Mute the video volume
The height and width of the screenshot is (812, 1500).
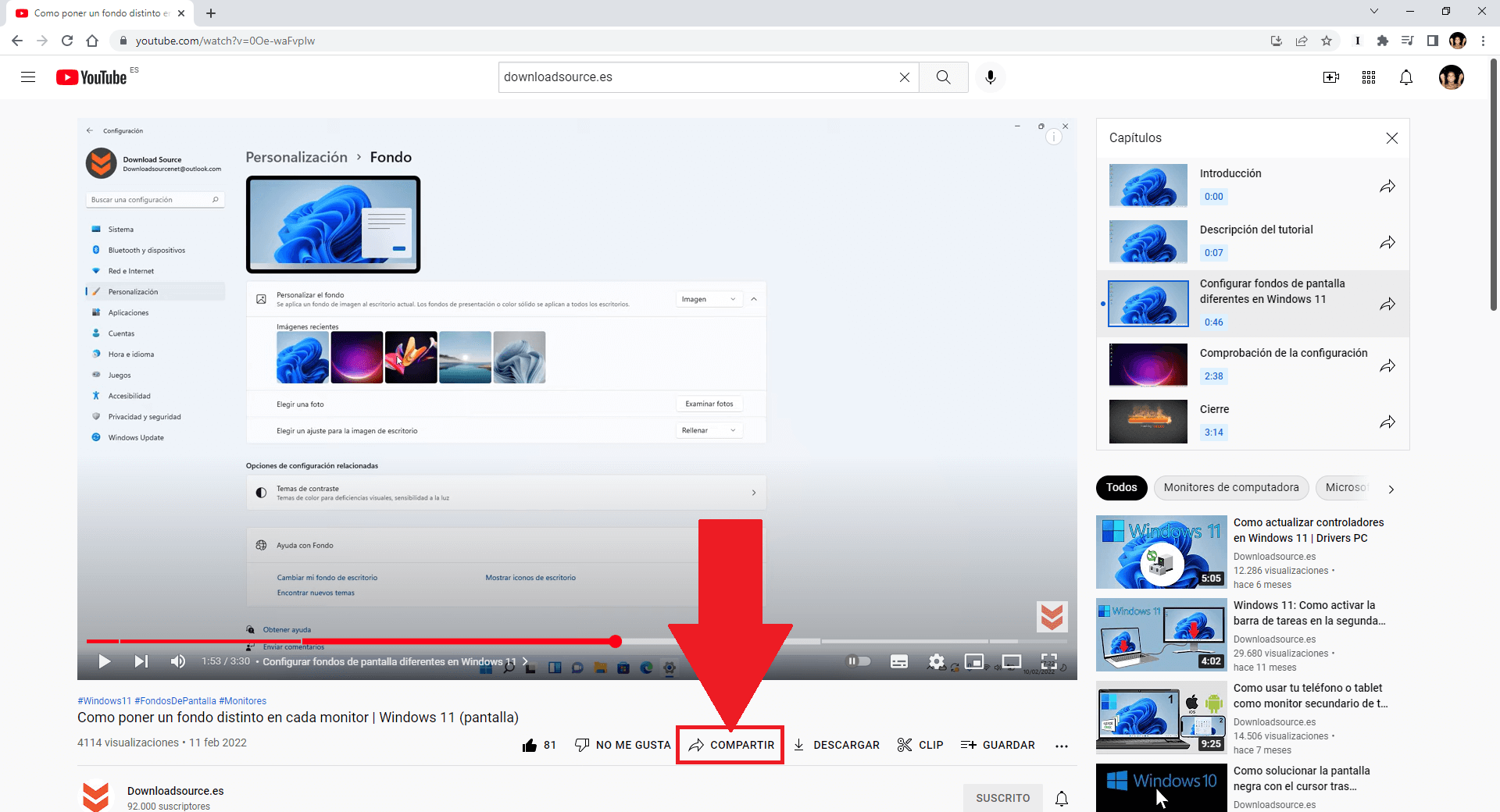click(178, 661)
